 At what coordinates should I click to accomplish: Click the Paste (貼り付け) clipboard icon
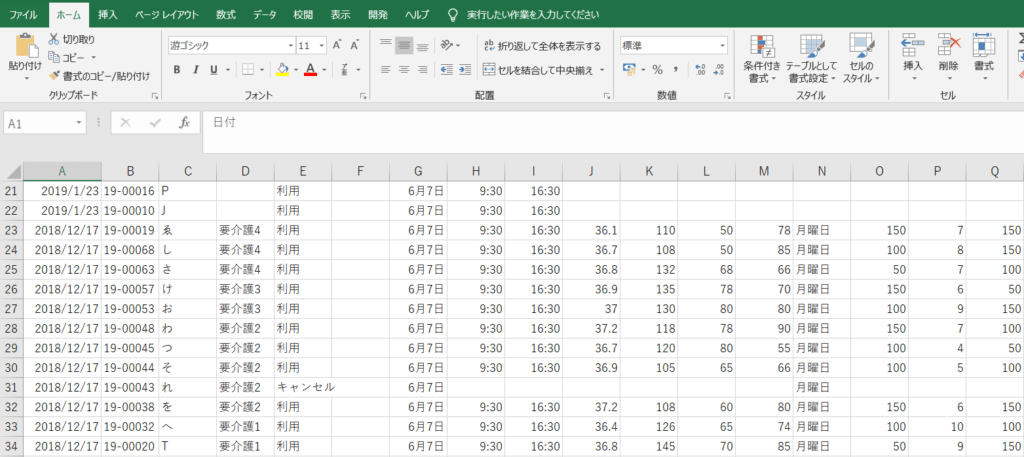(x=25, y=46)
